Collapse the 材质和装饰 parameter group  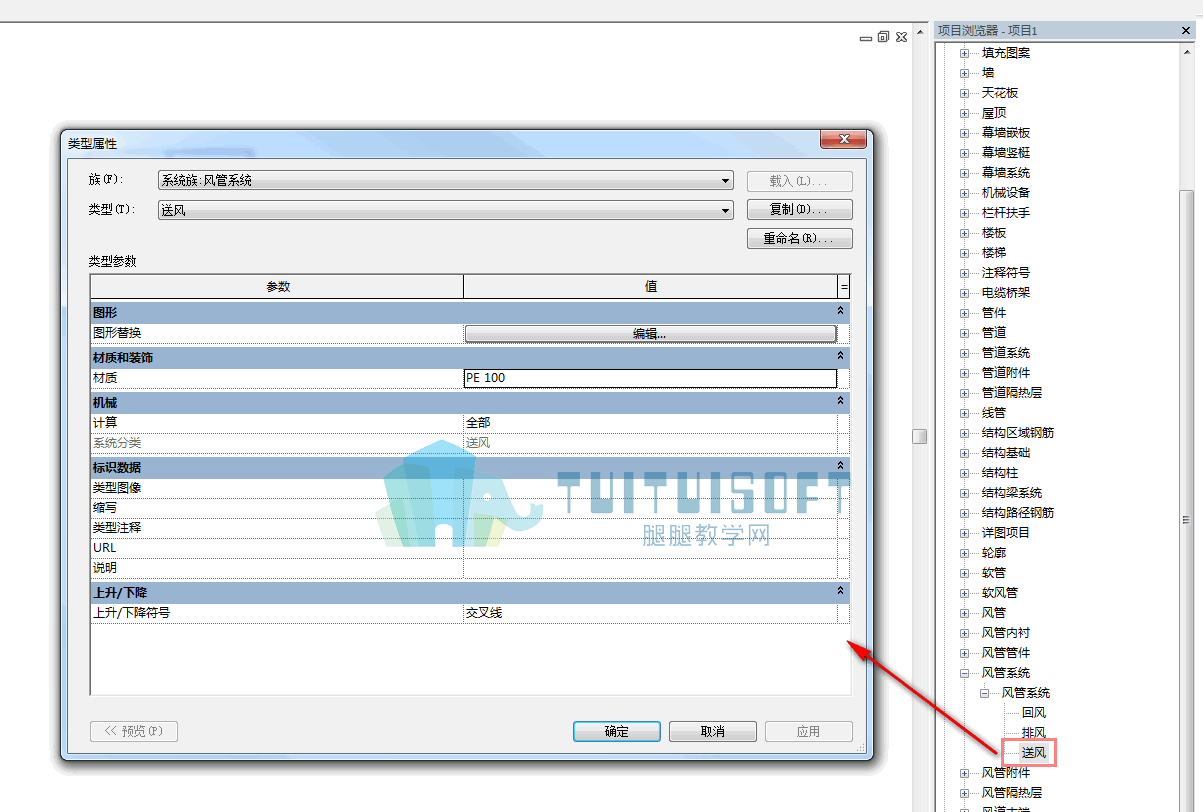tap(841, 357)
